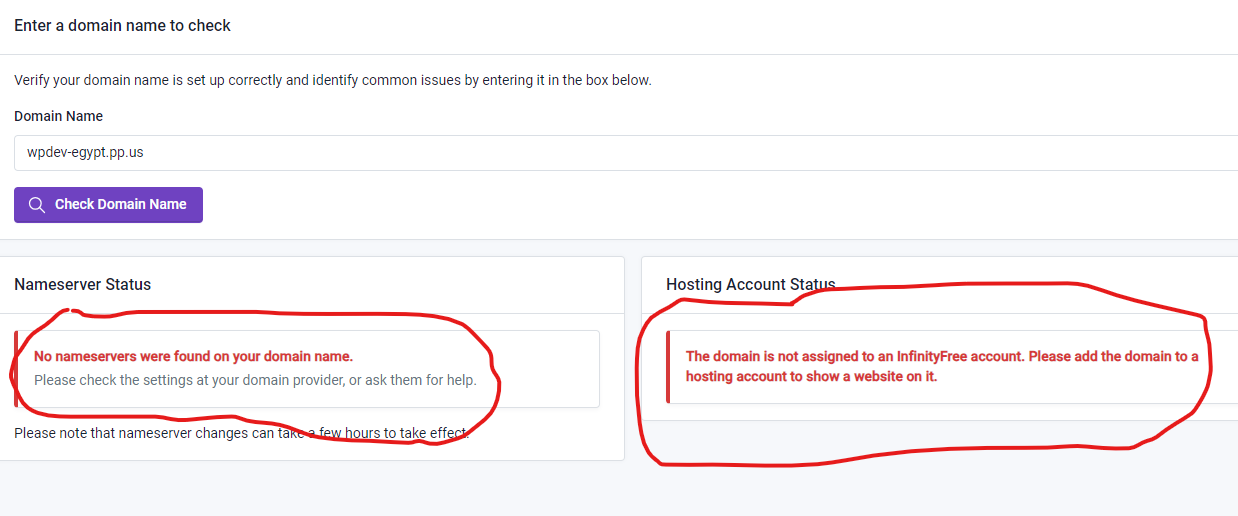The width and height of the screenshot is (1238, 516).
Task: Click the red bar on nameserver alert
Action: [x=16, y=369]
